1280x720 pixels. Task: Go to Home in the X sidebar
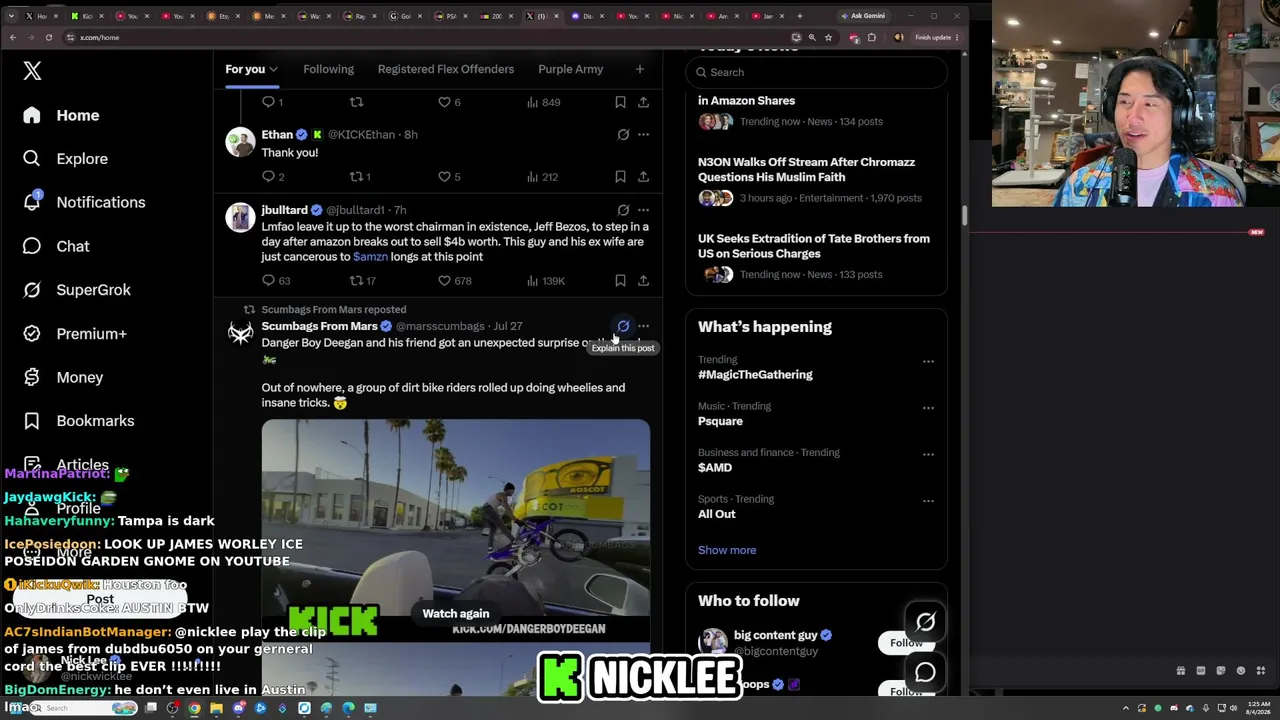click(62, 115)
